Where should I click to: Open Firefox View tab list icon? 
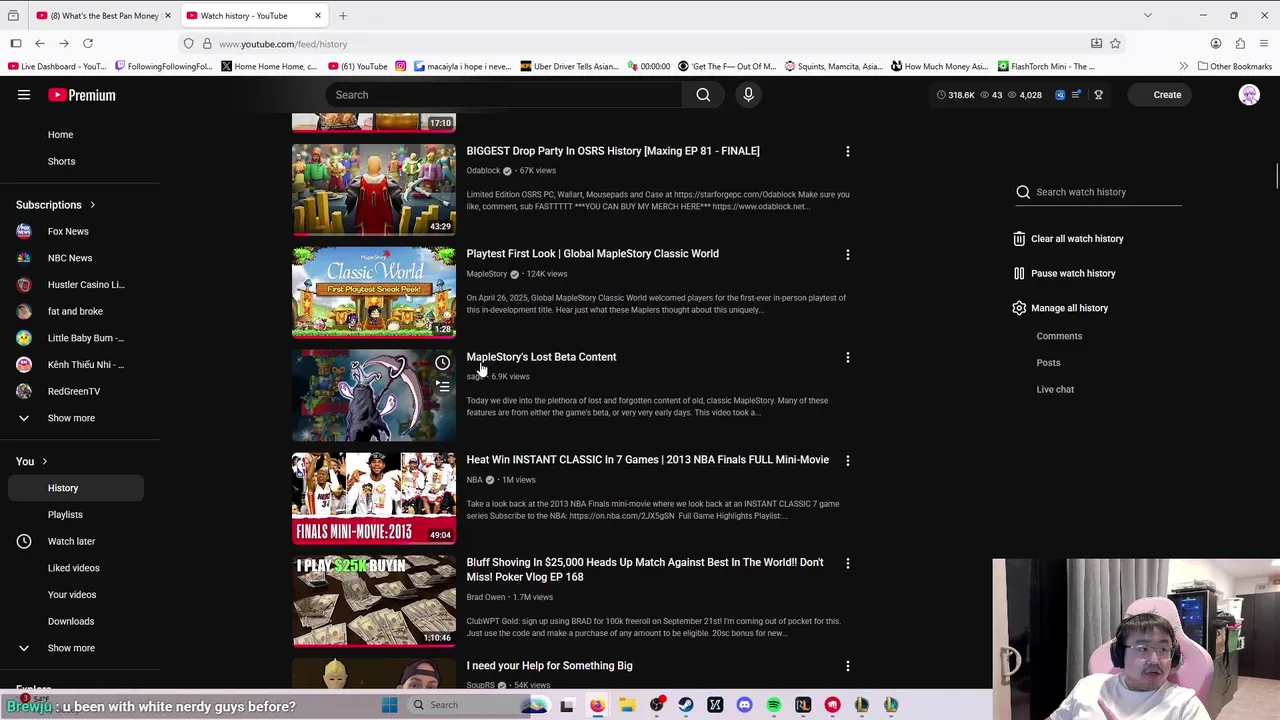point(13,15)
